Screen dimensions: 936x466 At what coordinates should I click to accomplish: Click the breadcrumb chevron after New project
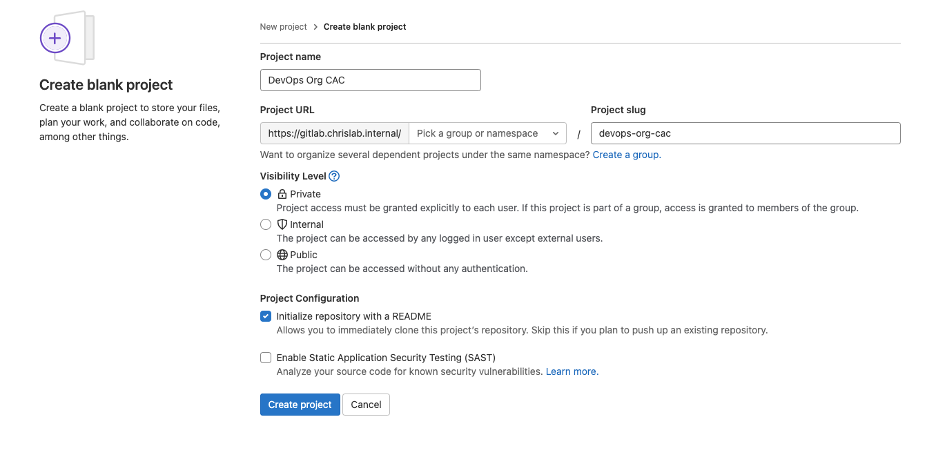[x=315, y=27]
